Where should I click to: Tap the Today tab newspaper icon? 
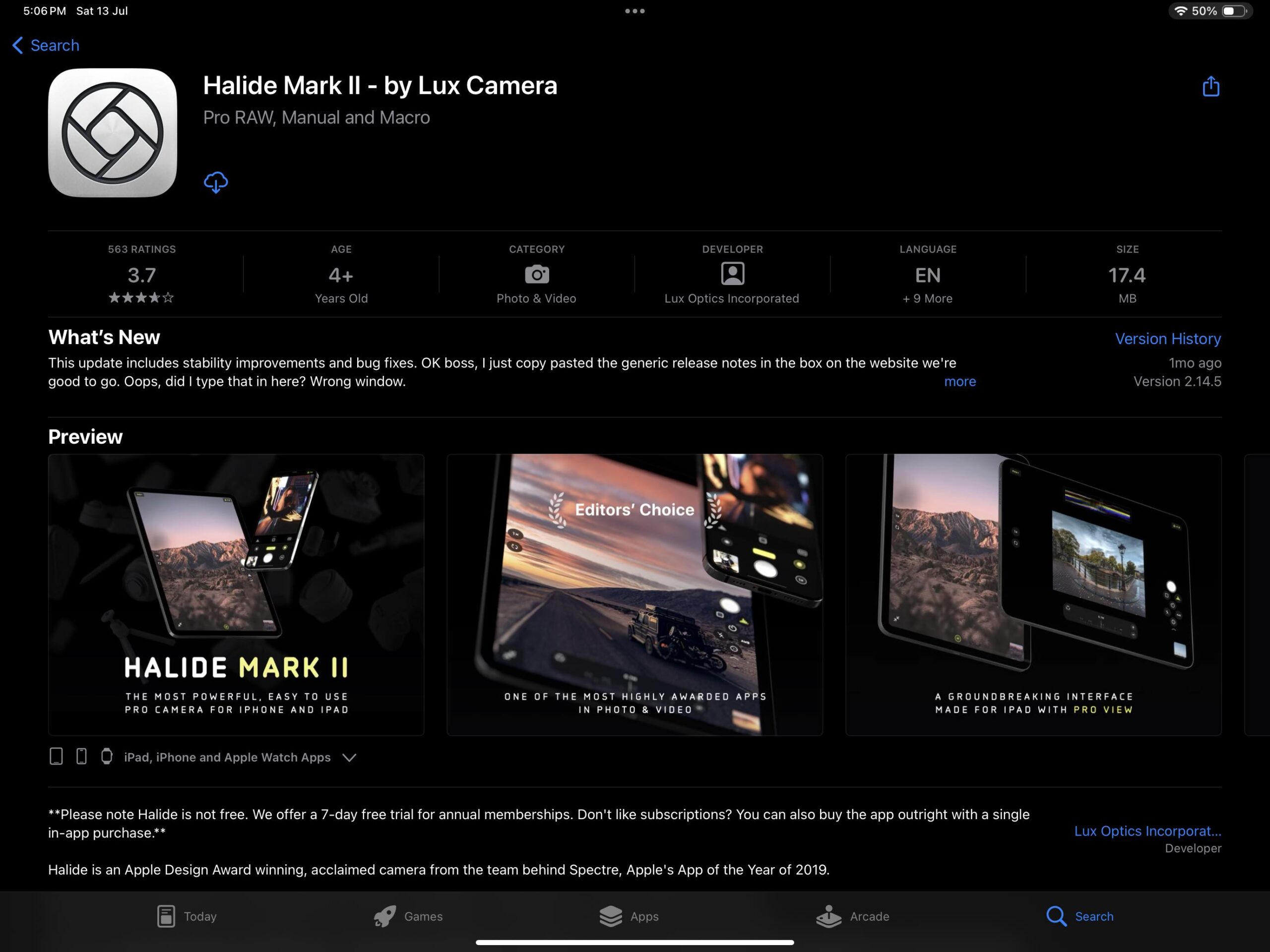point(166,916)
